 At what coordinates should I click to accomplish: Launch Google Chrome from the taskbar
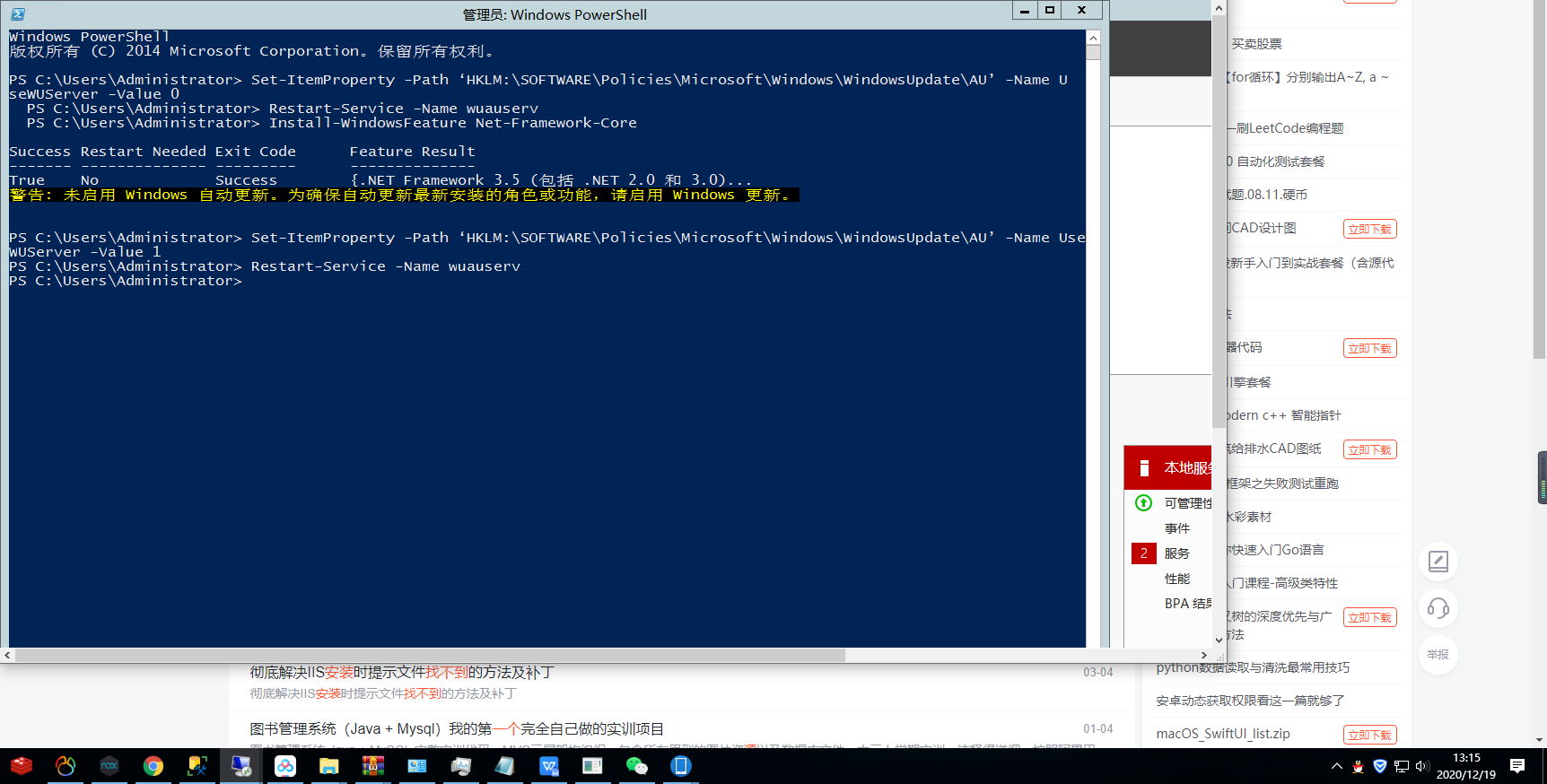[x=153, y=766]
